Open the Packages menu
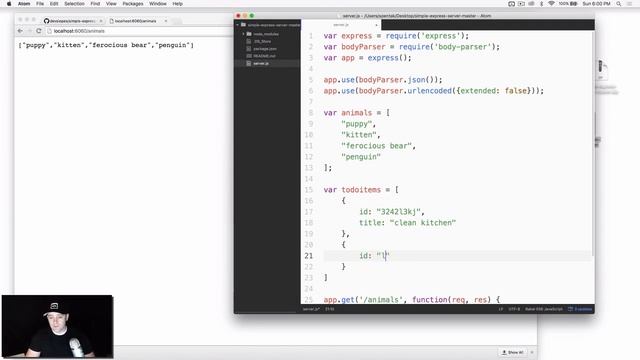The height and width of the screenshot is (360, 640). (x=133, y=4)
